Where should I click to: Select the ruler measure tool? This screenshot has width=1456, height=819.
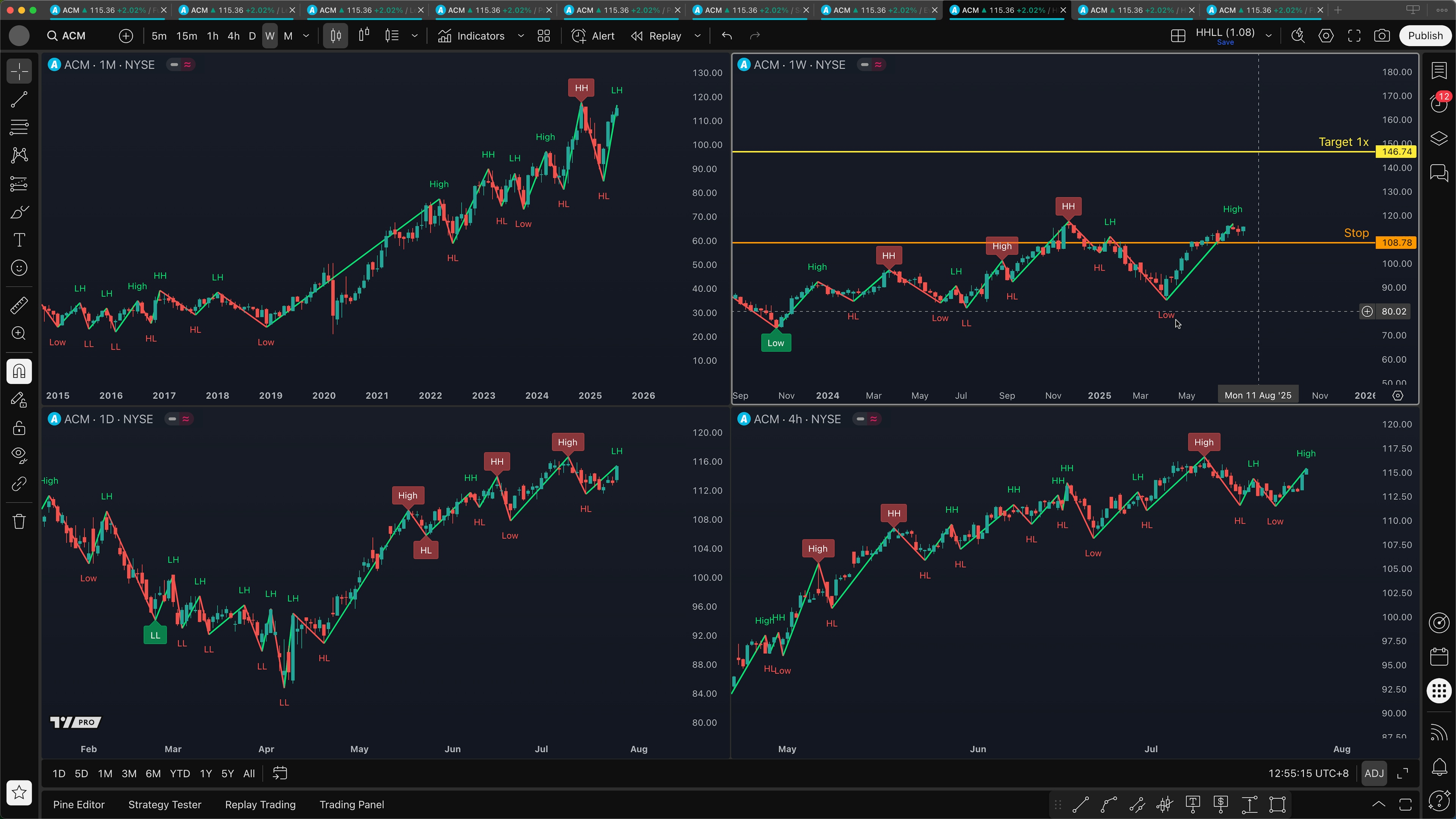[19, 305]
